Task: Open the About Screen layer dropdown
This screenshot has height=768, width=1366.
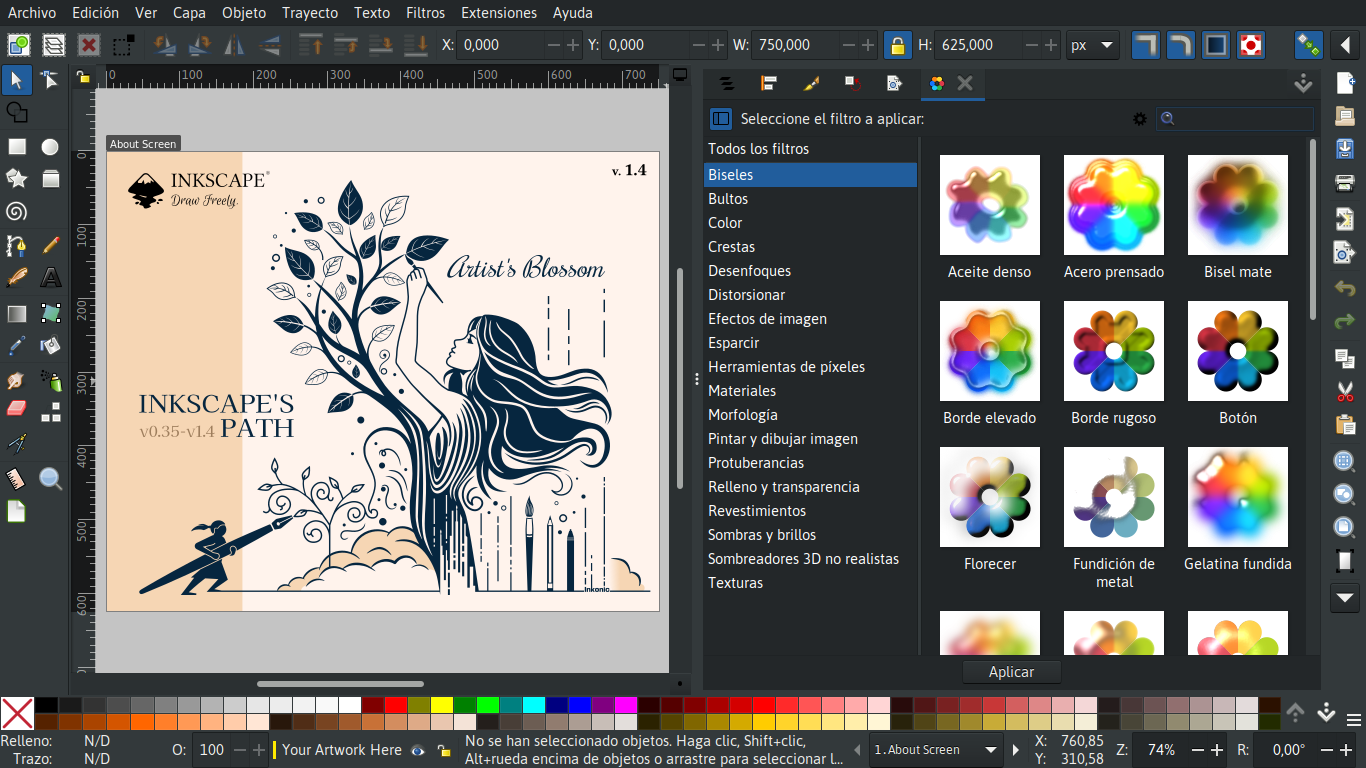Action: [x=934, y=750]
